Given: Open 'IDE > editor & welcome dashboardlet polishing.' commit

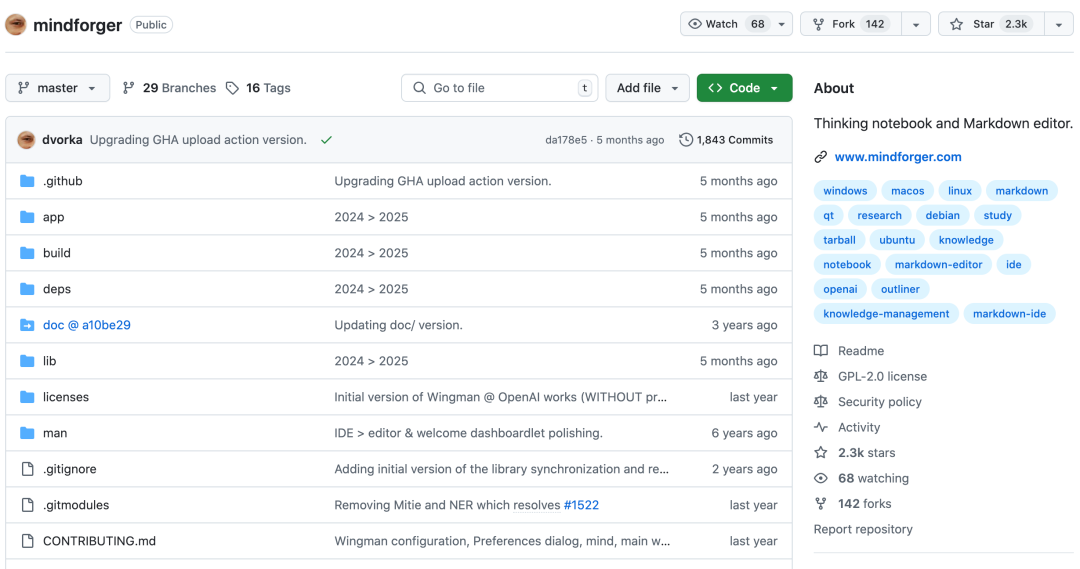Looking at the screenshot, I should [x=468, y=433].
